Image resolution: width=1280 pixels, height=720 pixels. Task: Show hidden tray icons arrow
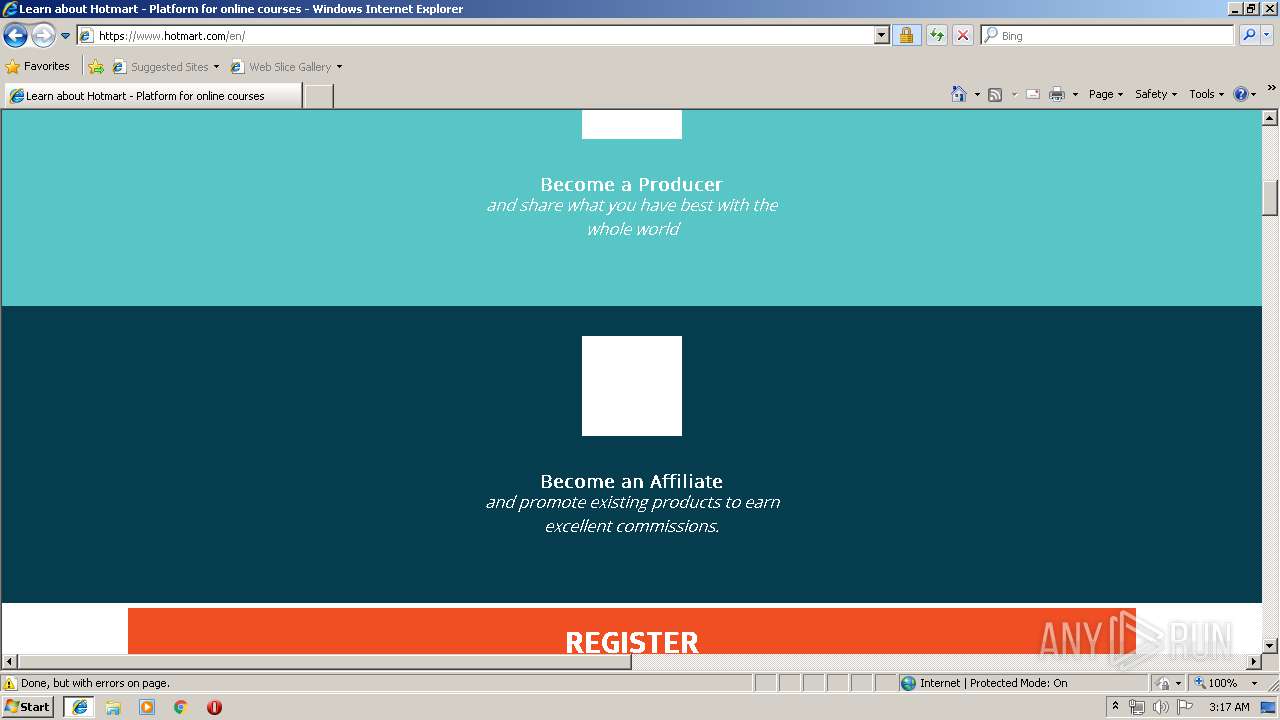pos(1116,706)
